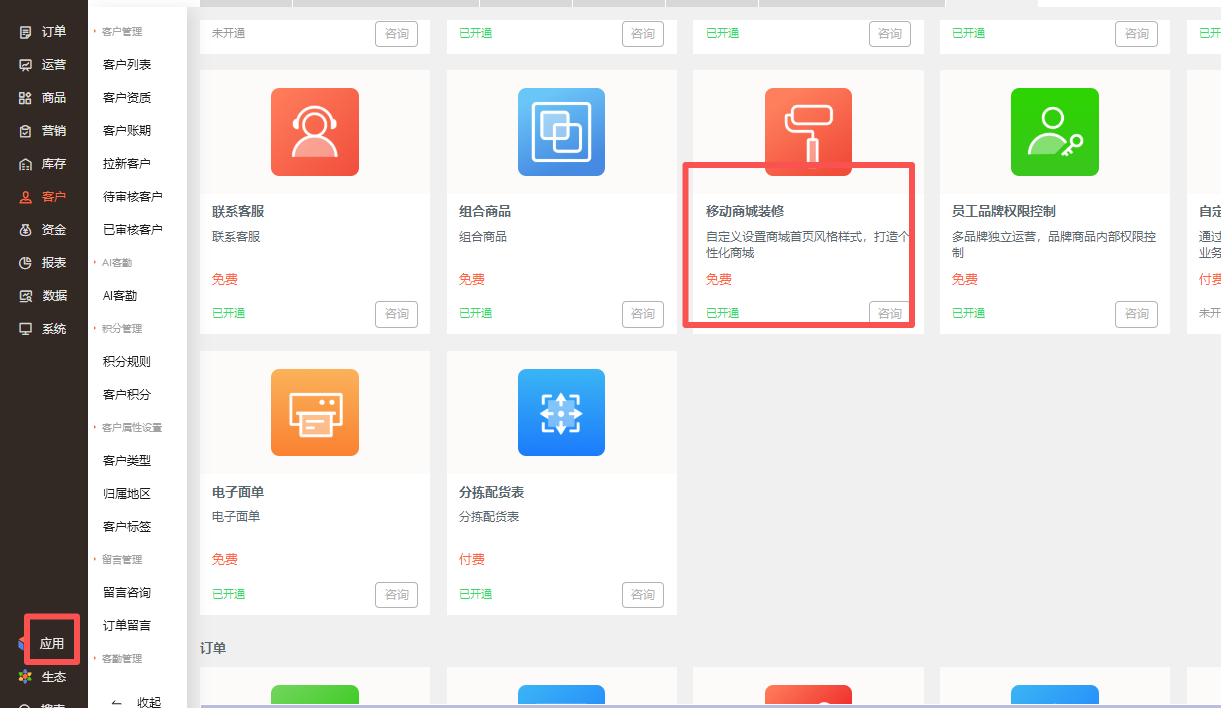Open 已审核客户 in the submenu
The image size is (1221, 708).
click(x=133, y=230)
